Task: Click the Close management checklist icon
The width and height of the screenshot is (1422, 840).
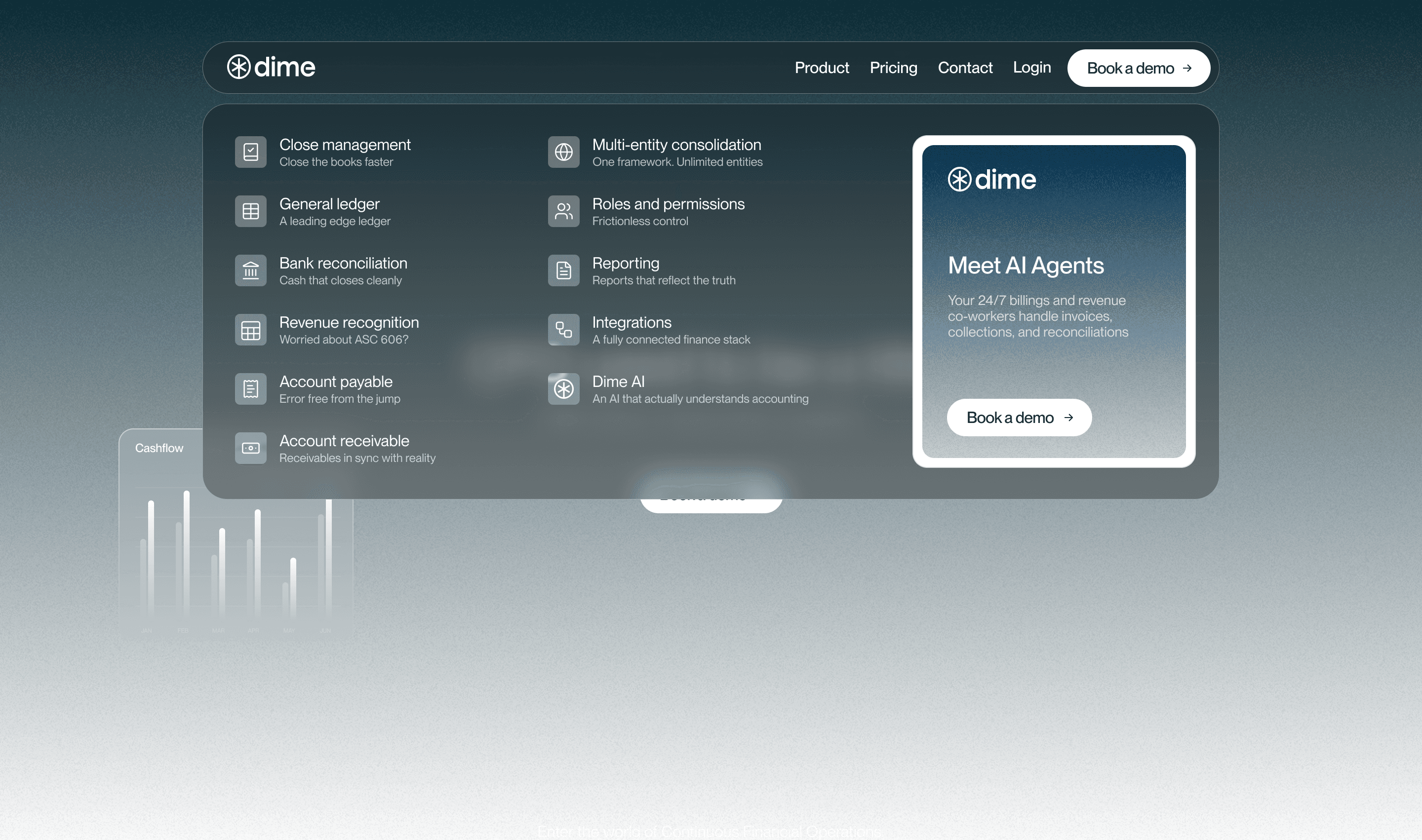Action: tap(250, 152)
